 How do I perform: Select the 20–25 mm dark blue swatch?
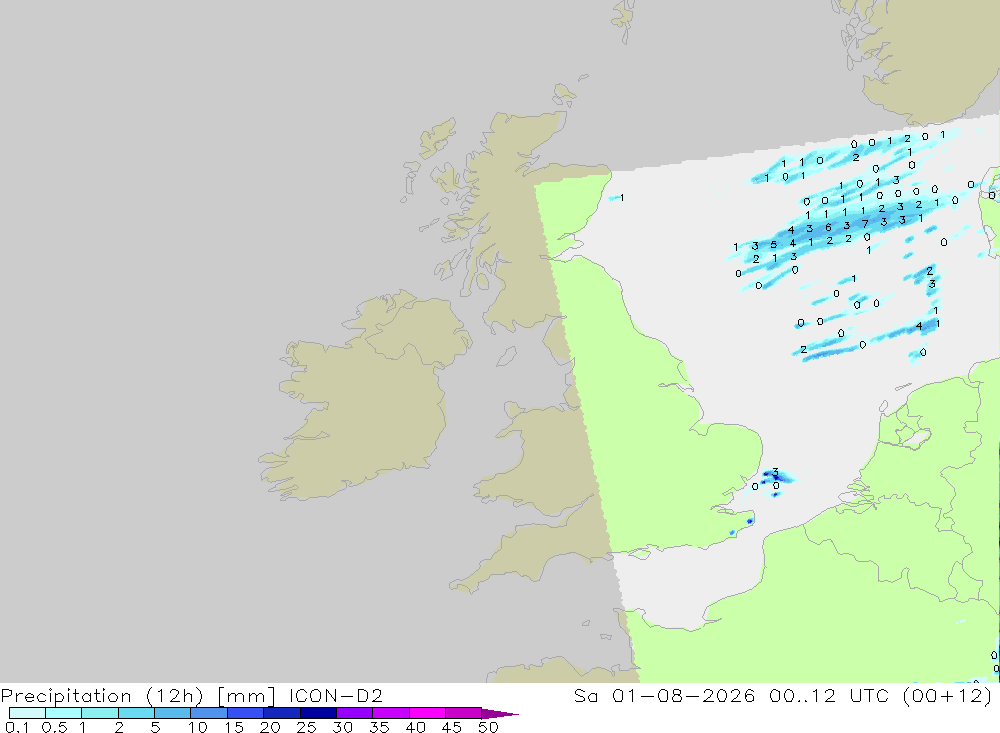281,713
